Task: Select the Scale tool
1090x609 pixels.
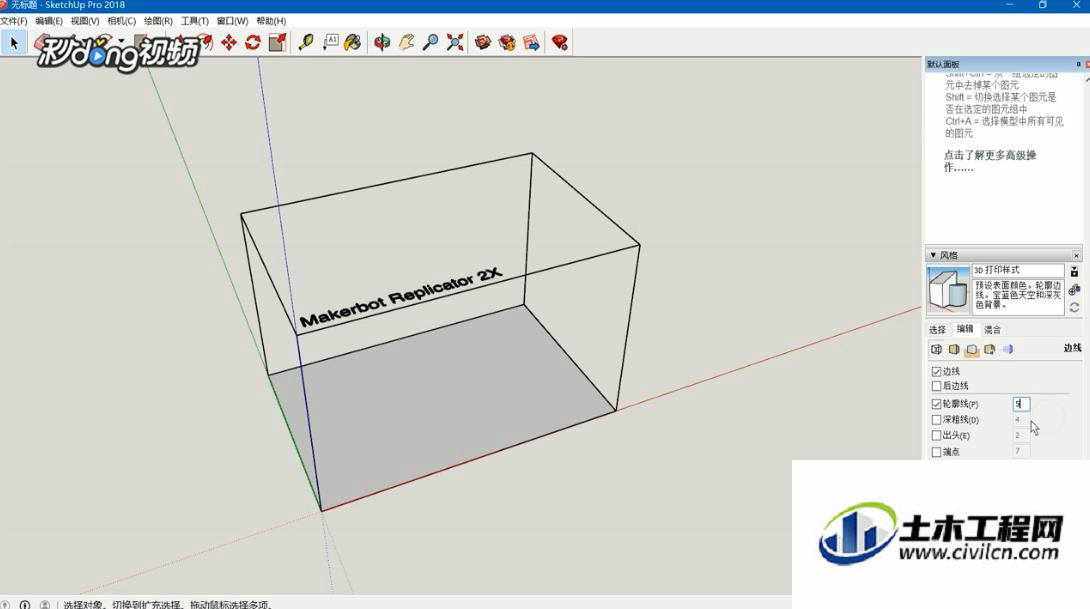Action: pos(277,43)
